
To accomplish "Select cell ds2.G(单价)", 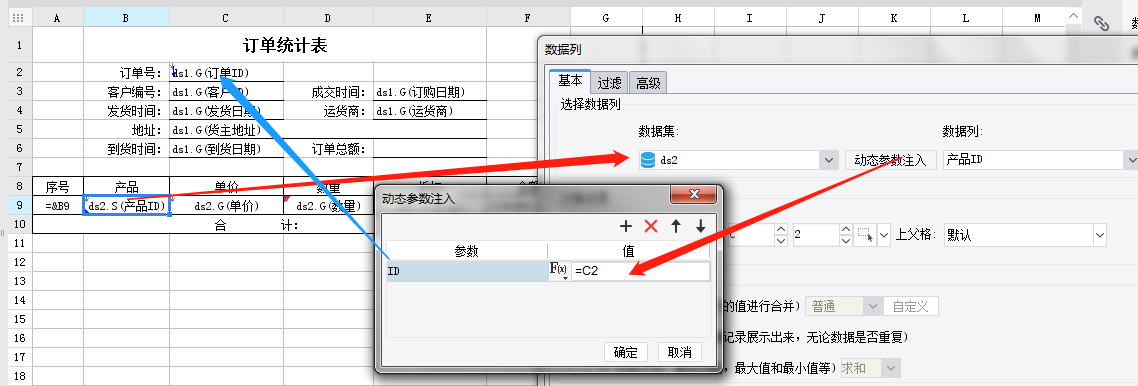I will tap(226, 205).
